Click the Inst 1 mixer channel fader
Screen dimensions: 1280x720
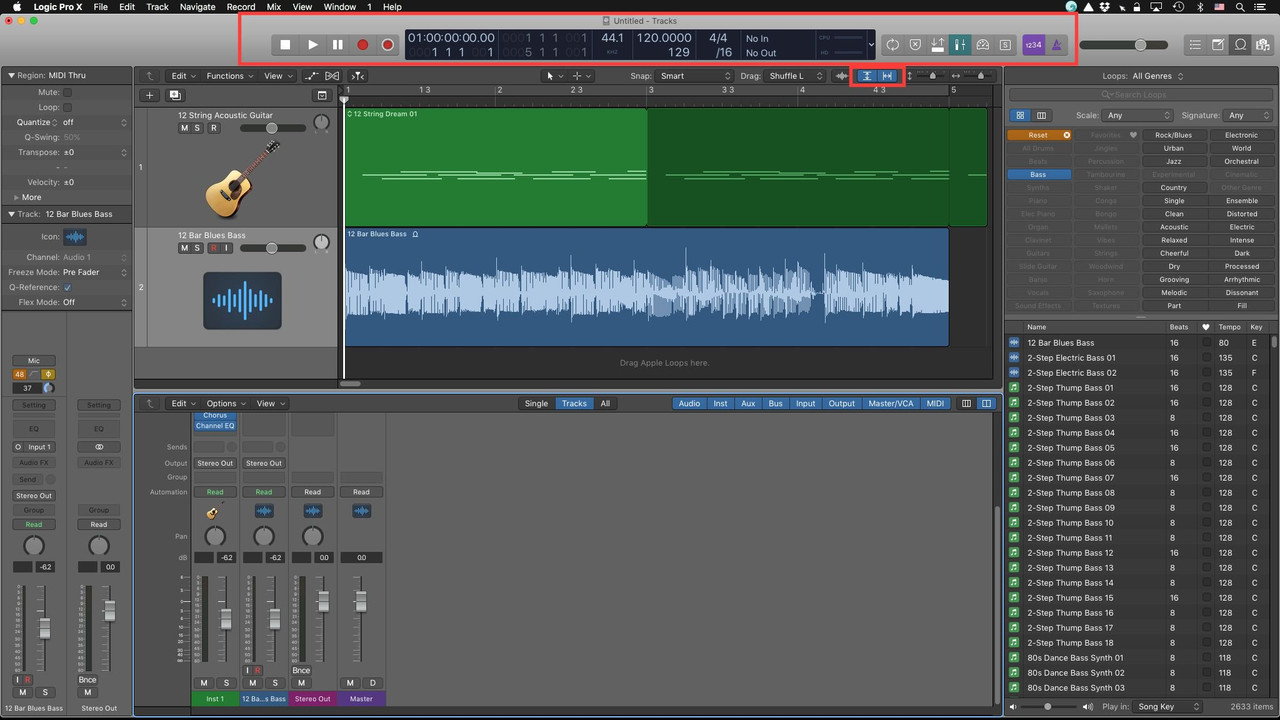click(225, 619)
